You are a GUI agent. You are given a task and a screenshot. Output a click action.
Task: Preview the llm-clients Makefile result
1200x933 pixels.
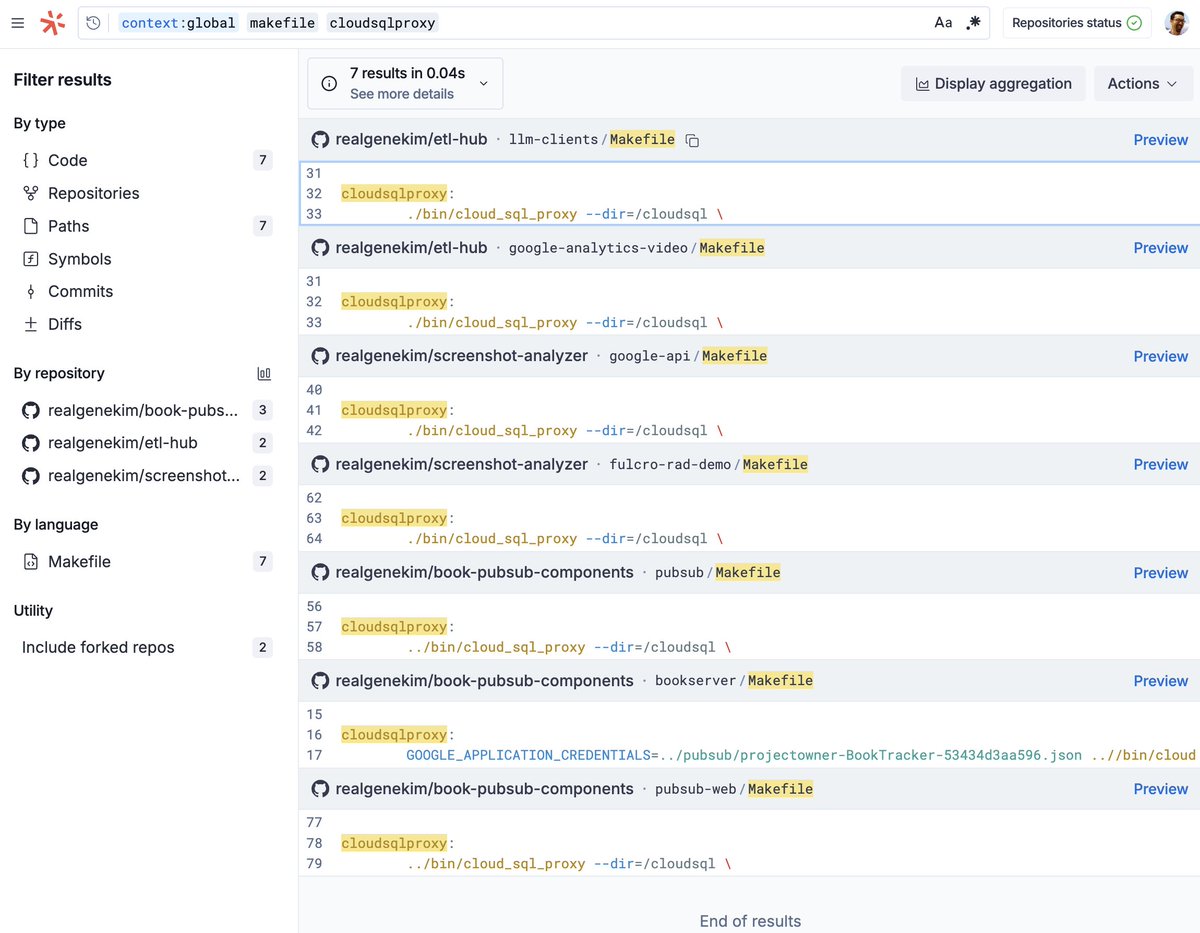point(1160,140)
